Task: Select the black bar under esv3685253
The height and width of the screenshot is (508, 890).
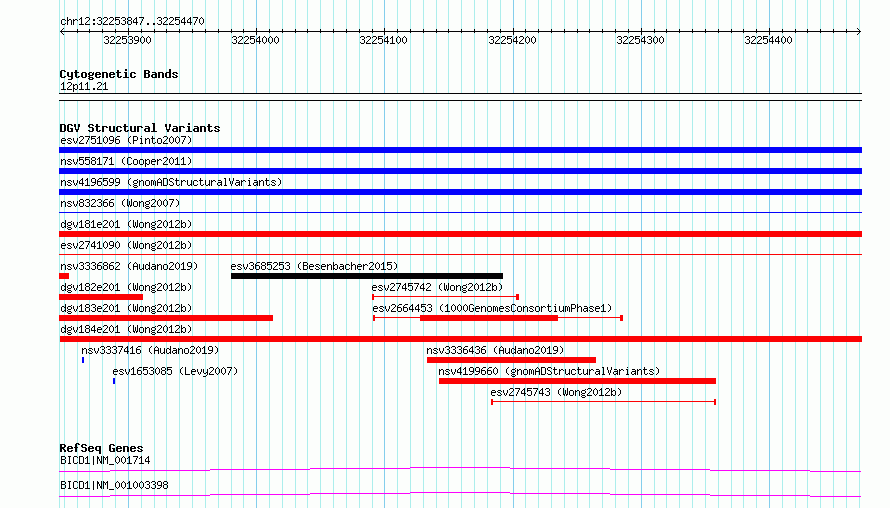Action: pos(367,276)
